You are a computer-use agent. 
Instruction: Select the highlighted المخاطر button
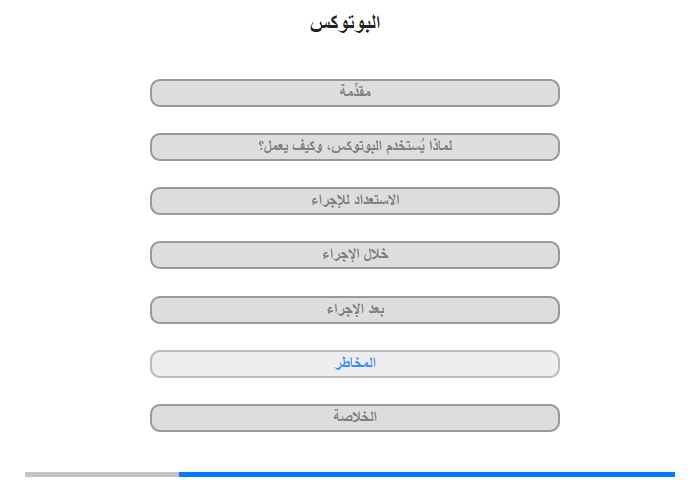354,364
